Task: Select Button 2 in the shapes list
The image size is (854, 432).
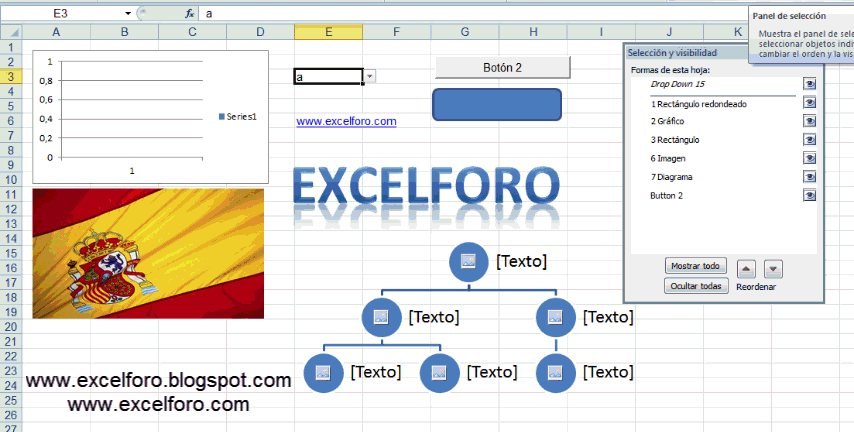Action: [x=666, y=195]
